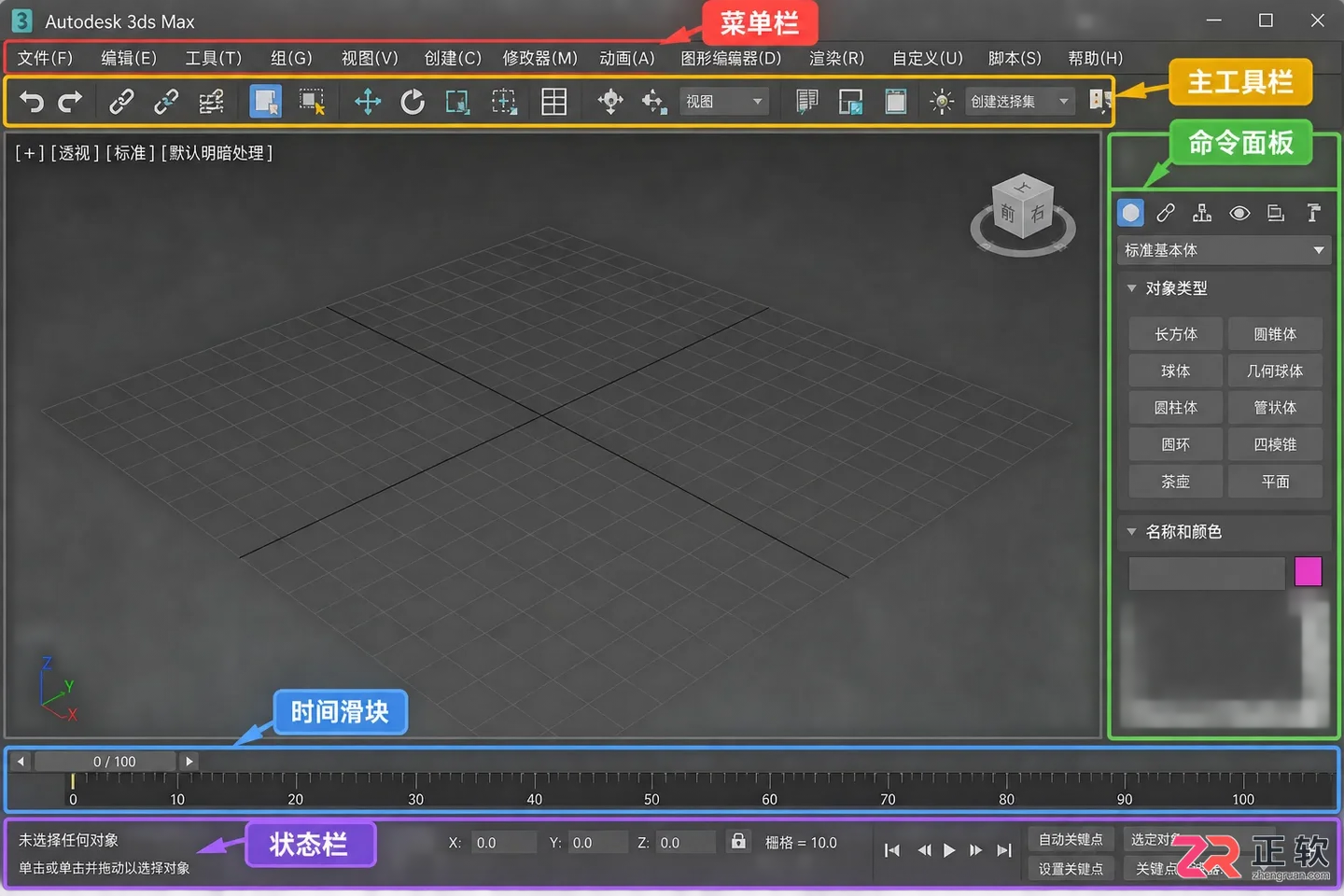Open the 标准基本体 category dropdown

pyautogui.click(x=1224, y=250)
